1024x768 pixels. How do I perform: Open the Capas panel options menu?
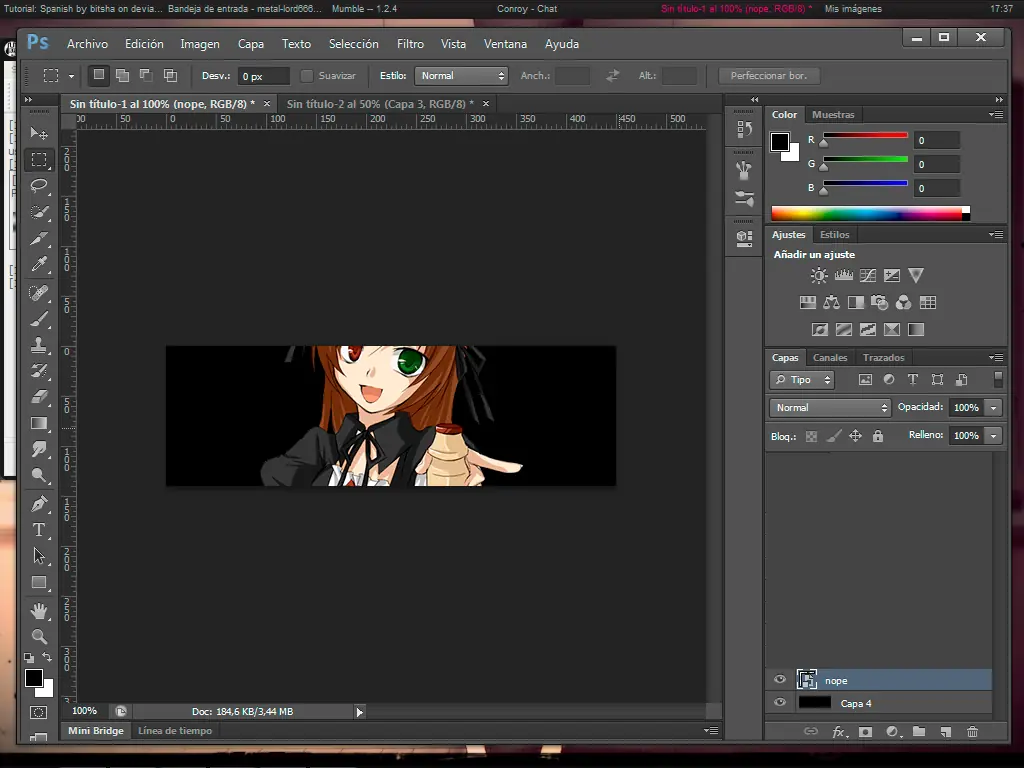(996, 357)
